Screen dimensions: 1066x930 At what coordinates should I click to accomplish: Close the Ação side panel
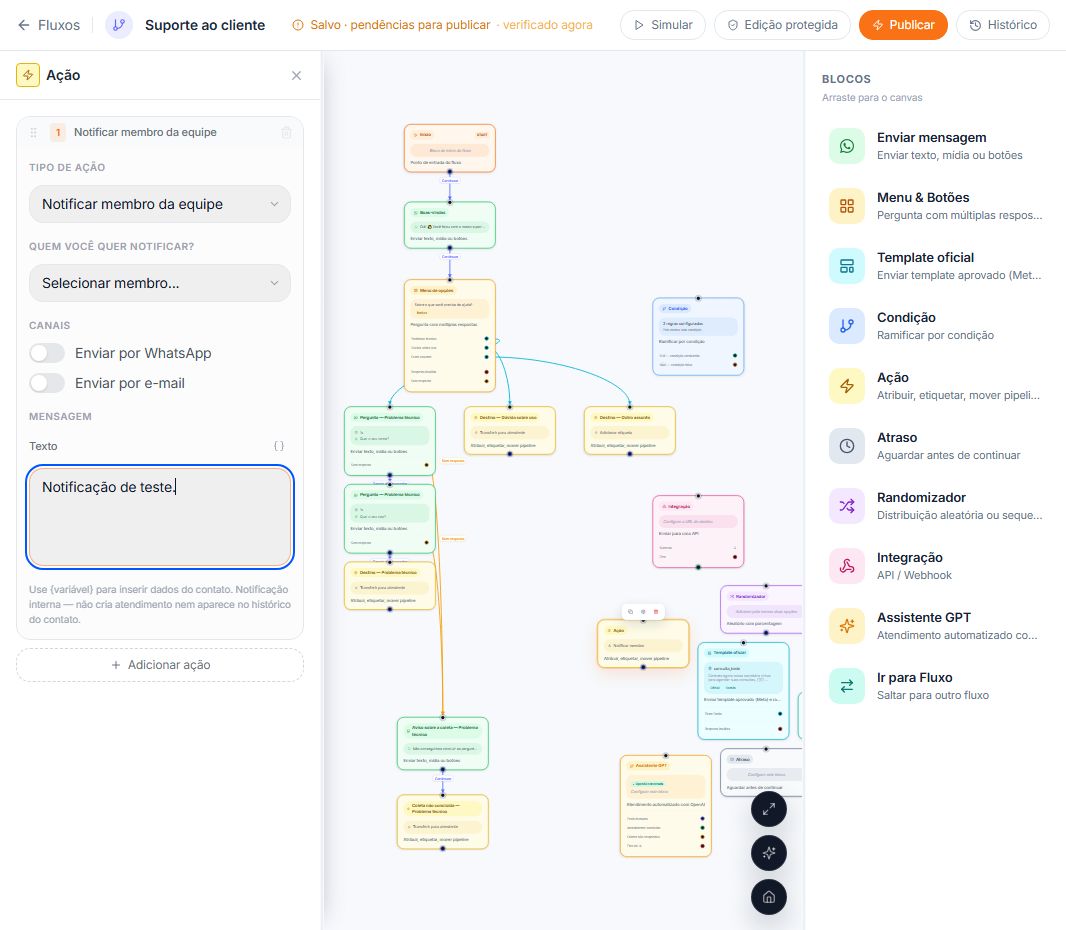click(x=296, y=75)
